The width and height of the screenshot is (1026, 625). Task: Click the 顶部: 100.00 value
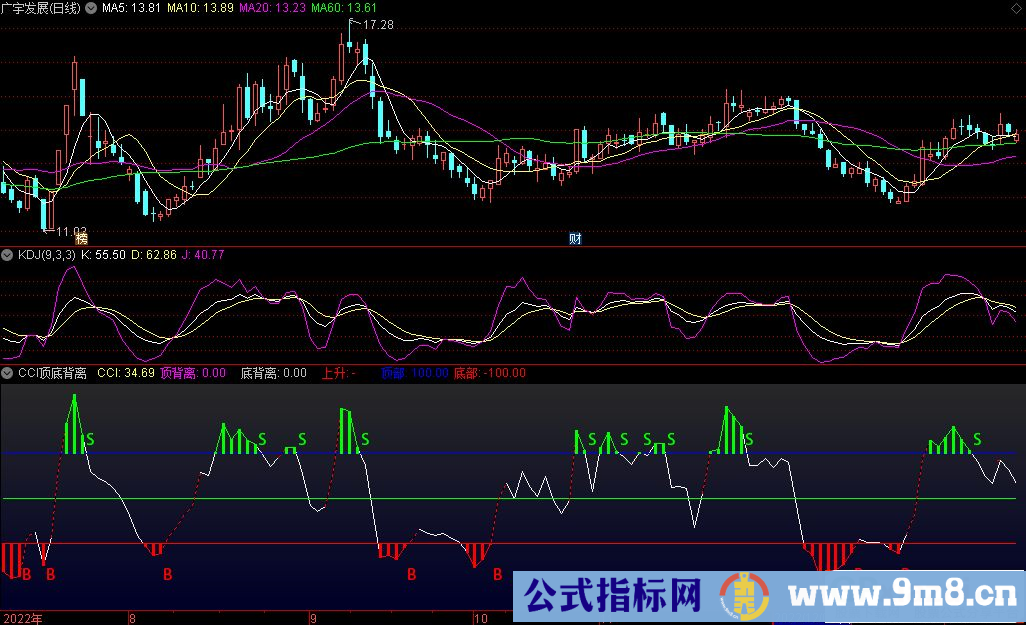[x=415, y=374]
